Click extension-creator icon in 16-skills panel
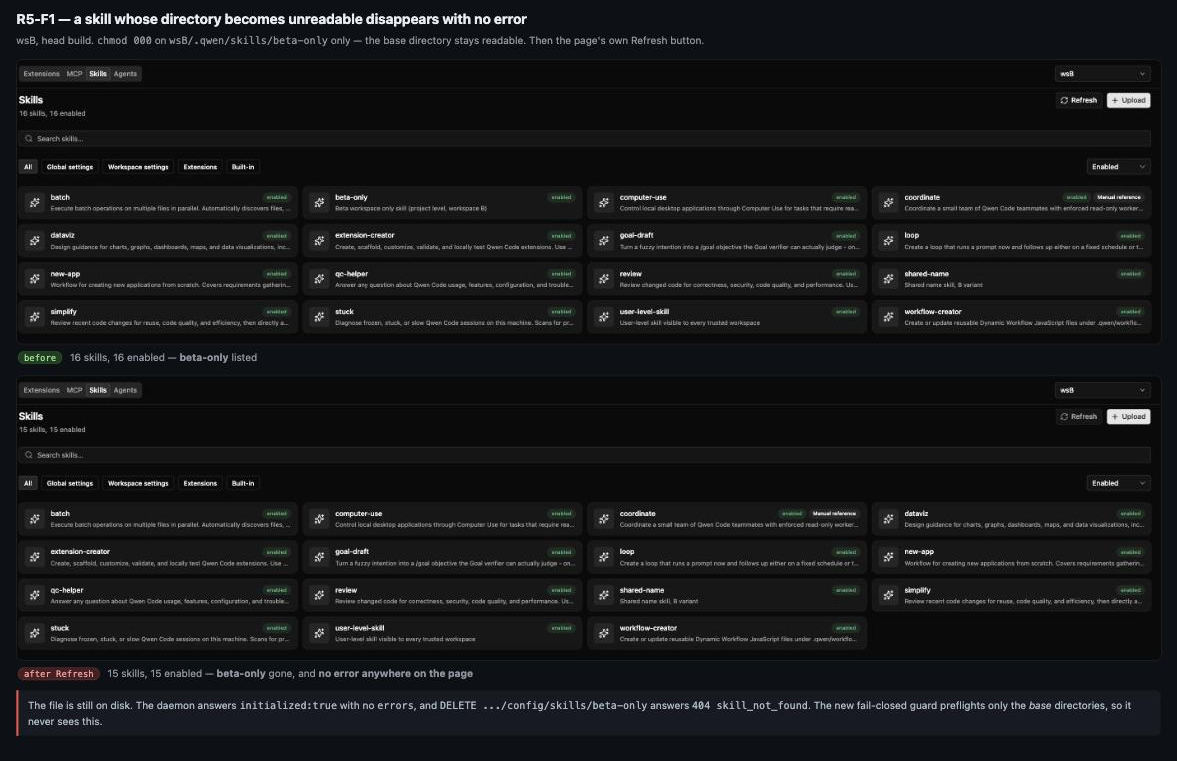 (319, 240)
